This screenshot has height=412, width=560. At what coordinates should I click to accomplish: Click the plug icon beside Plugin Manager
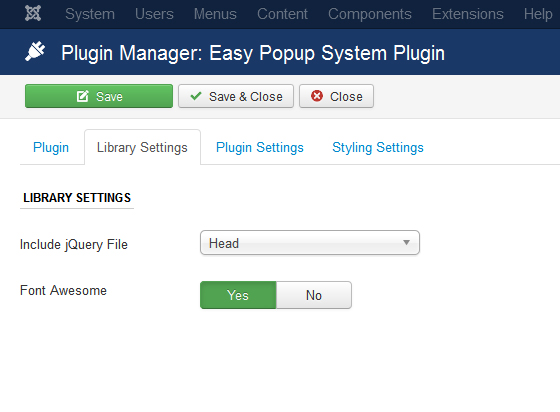click(x=35, y=51)
